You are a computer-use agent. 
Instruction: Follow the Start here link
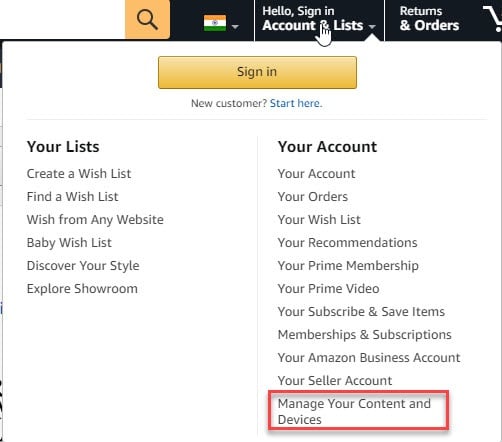tap(296, 103)
